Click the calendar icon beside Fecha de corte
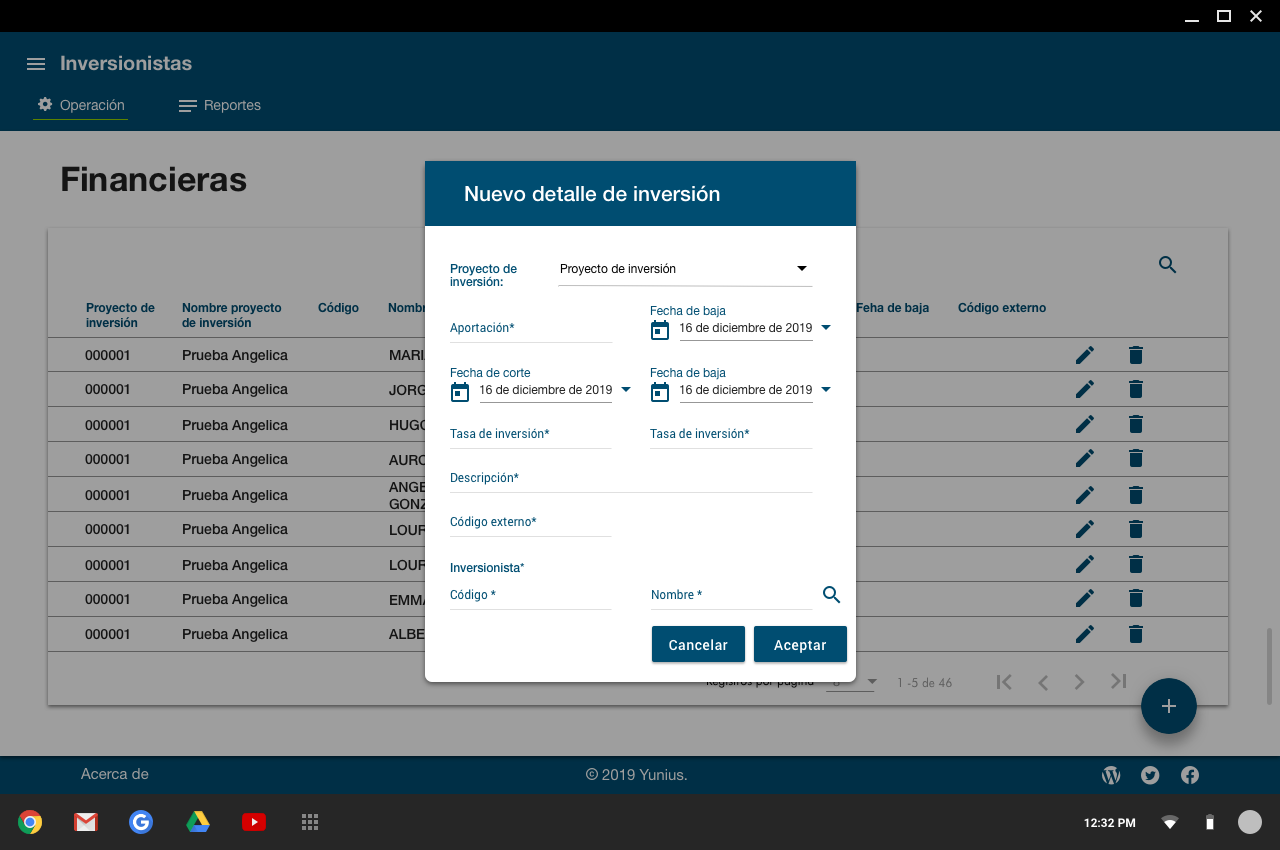 pyautogui.click(x=460, y=391)
